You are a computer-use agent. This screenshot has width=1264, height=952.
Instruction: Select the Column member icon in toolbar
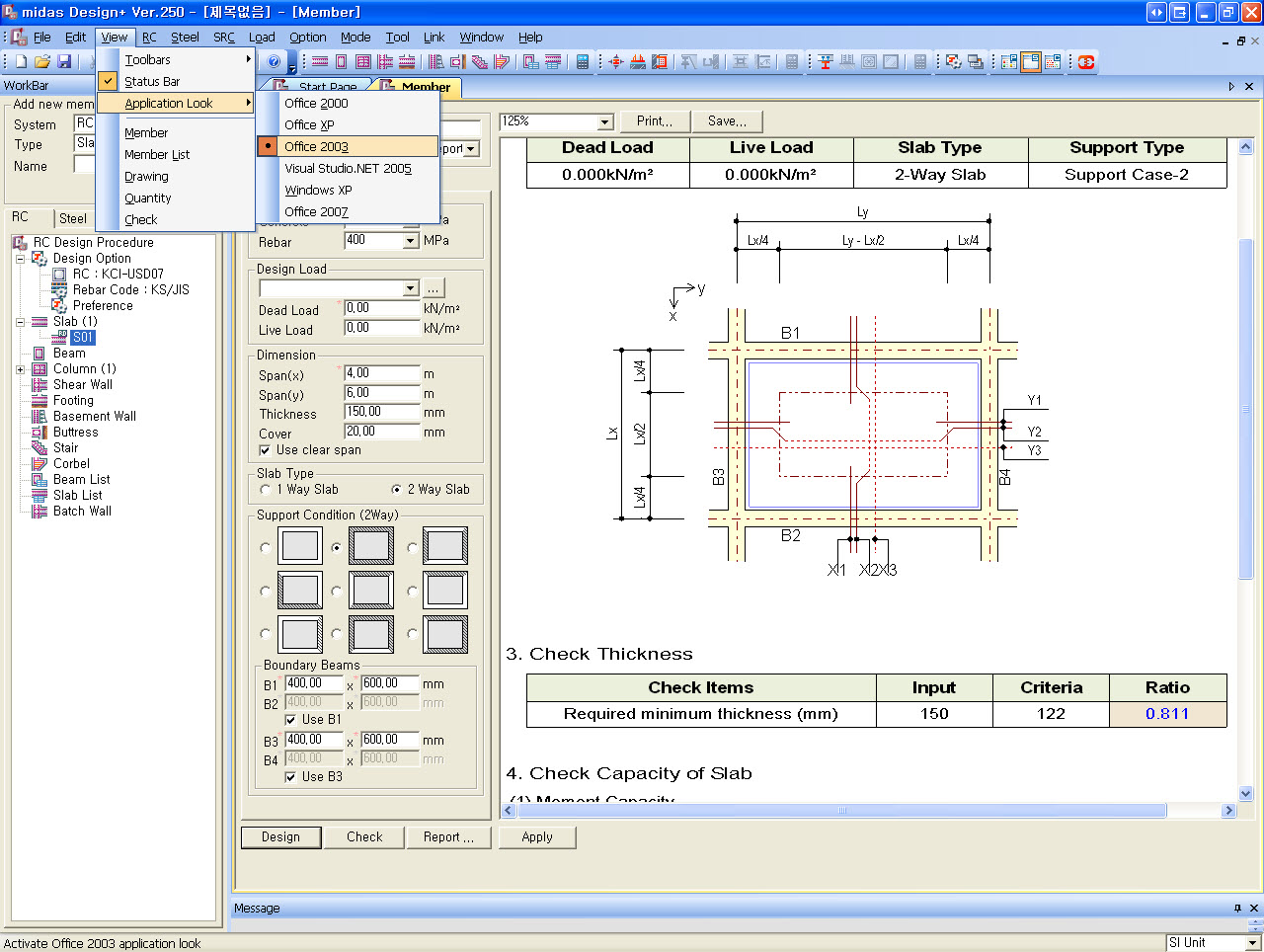(x=363, y=61)
